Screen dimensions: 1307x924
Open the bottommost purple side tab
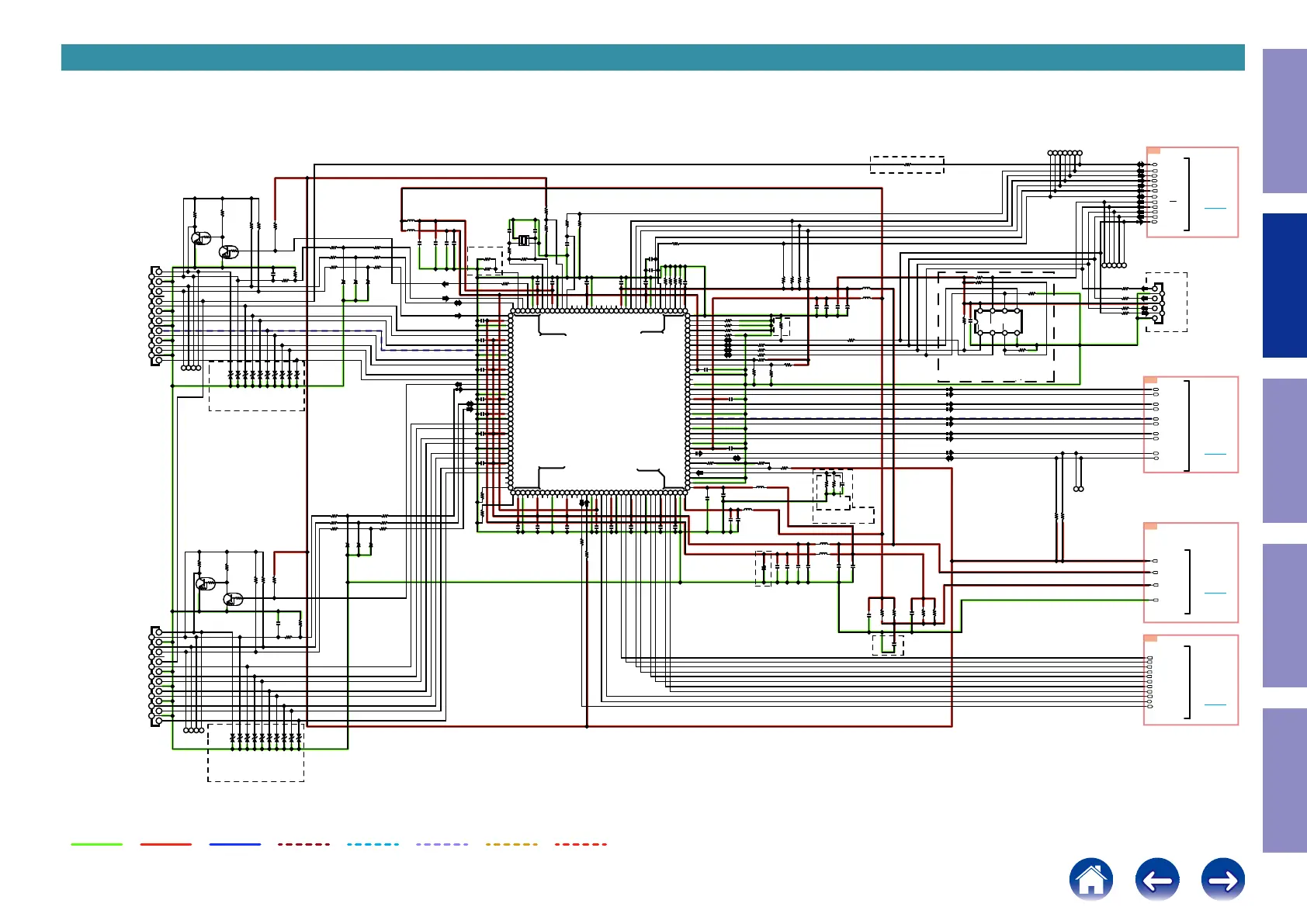point(1284,780)
